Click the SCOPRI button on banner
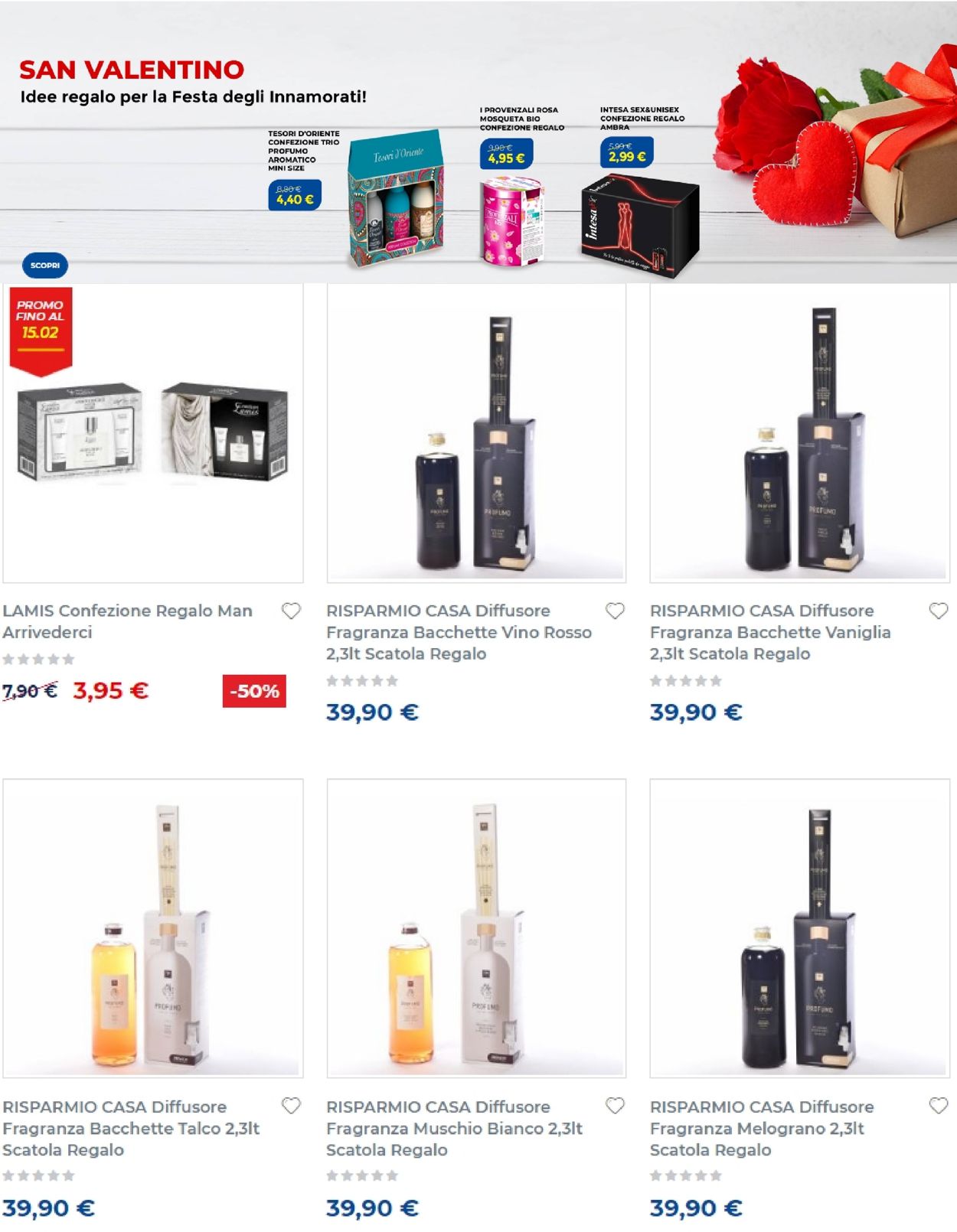The height and width of the screenshot is (1232, 957). click(x=45, y=266)
